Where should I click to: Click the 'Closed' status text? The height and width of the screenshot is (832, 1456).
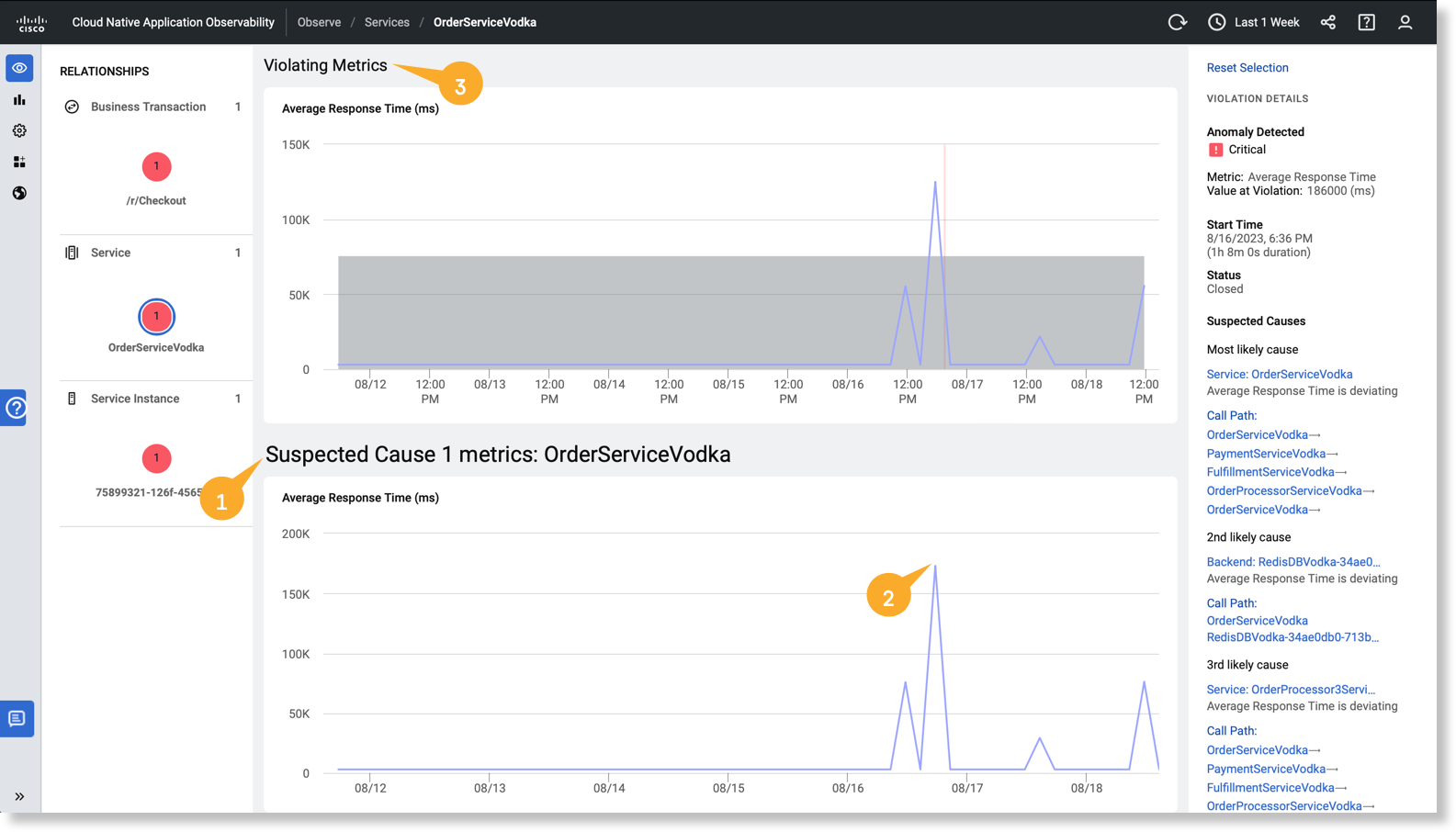[1224, 288]
